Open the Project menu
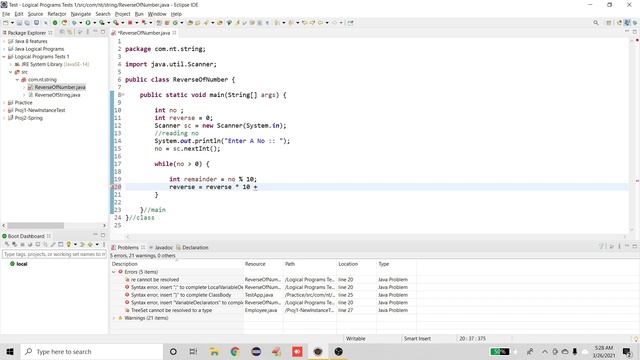Screen dimensions: 640x360 (122, 14)
